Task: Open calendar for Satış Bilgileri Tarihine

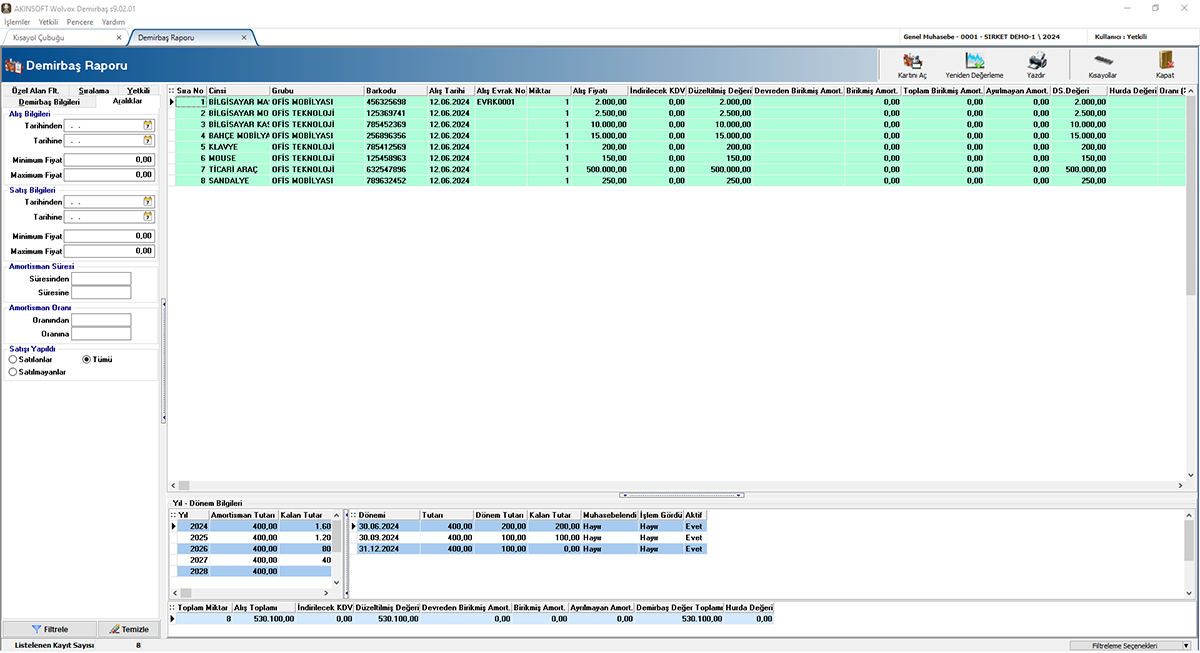Action: 147,217
